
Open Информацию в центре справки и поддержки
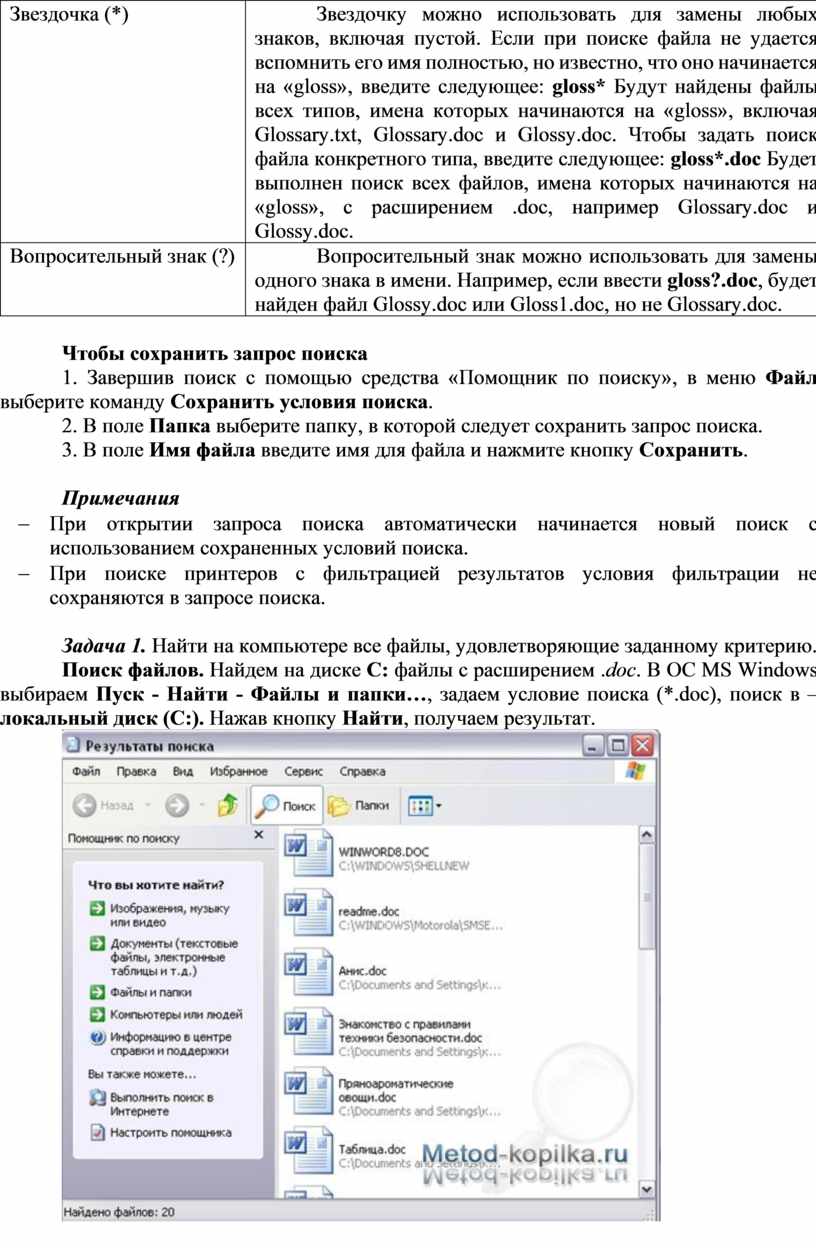coord(160,1044)
